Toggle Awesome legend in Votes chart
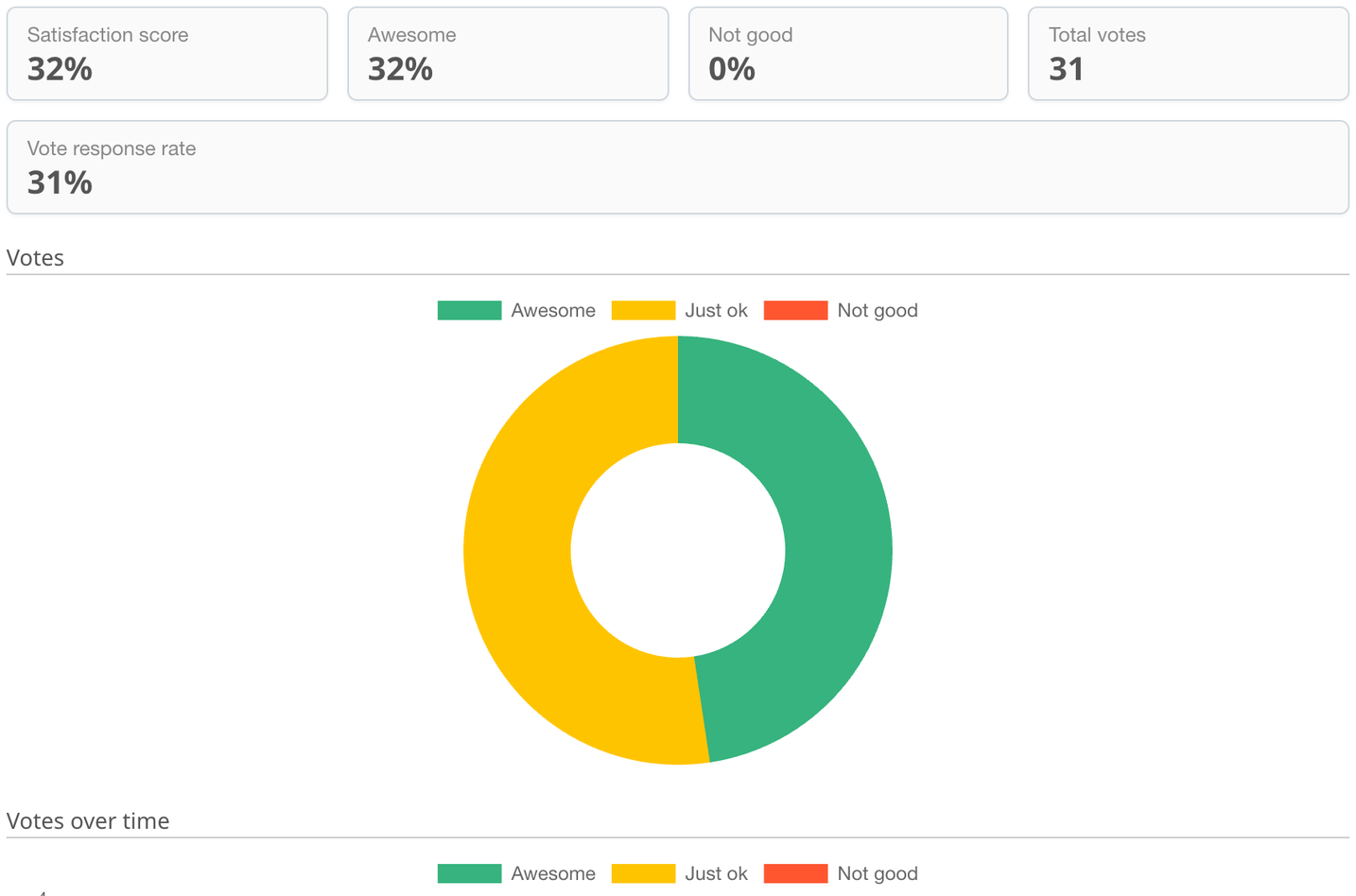1356x896 pixels. click(x=516, y=310)
